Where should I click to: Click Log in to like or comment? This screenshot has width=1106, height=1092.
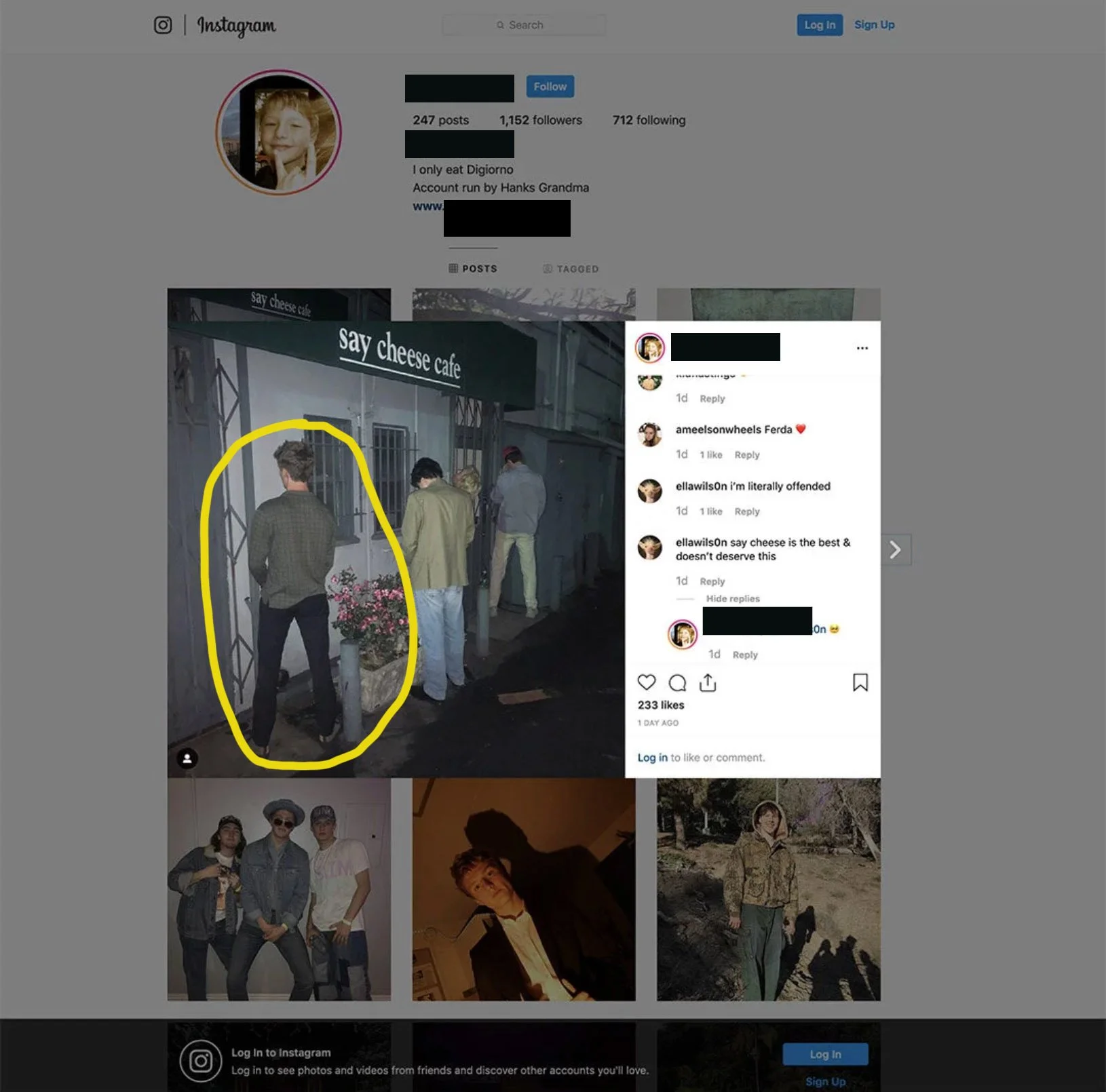pyautogui.click(x=652, y=758)
